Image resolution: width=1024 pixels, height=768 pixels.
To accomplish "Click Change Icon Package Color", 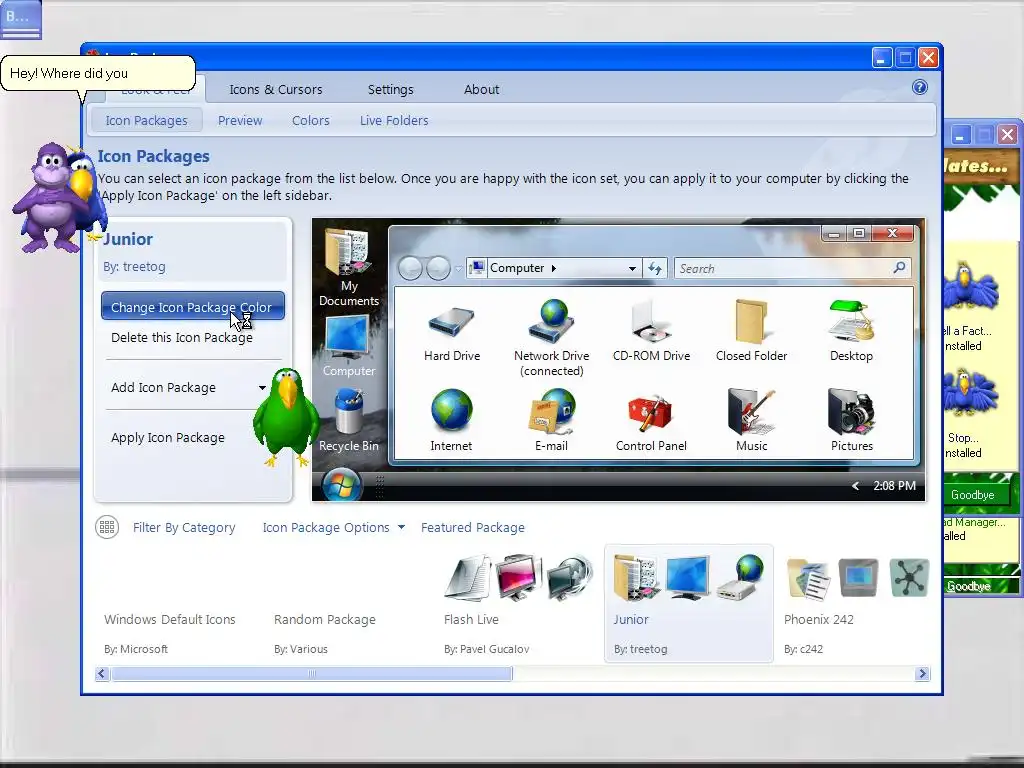I will [x=193, y=306].
